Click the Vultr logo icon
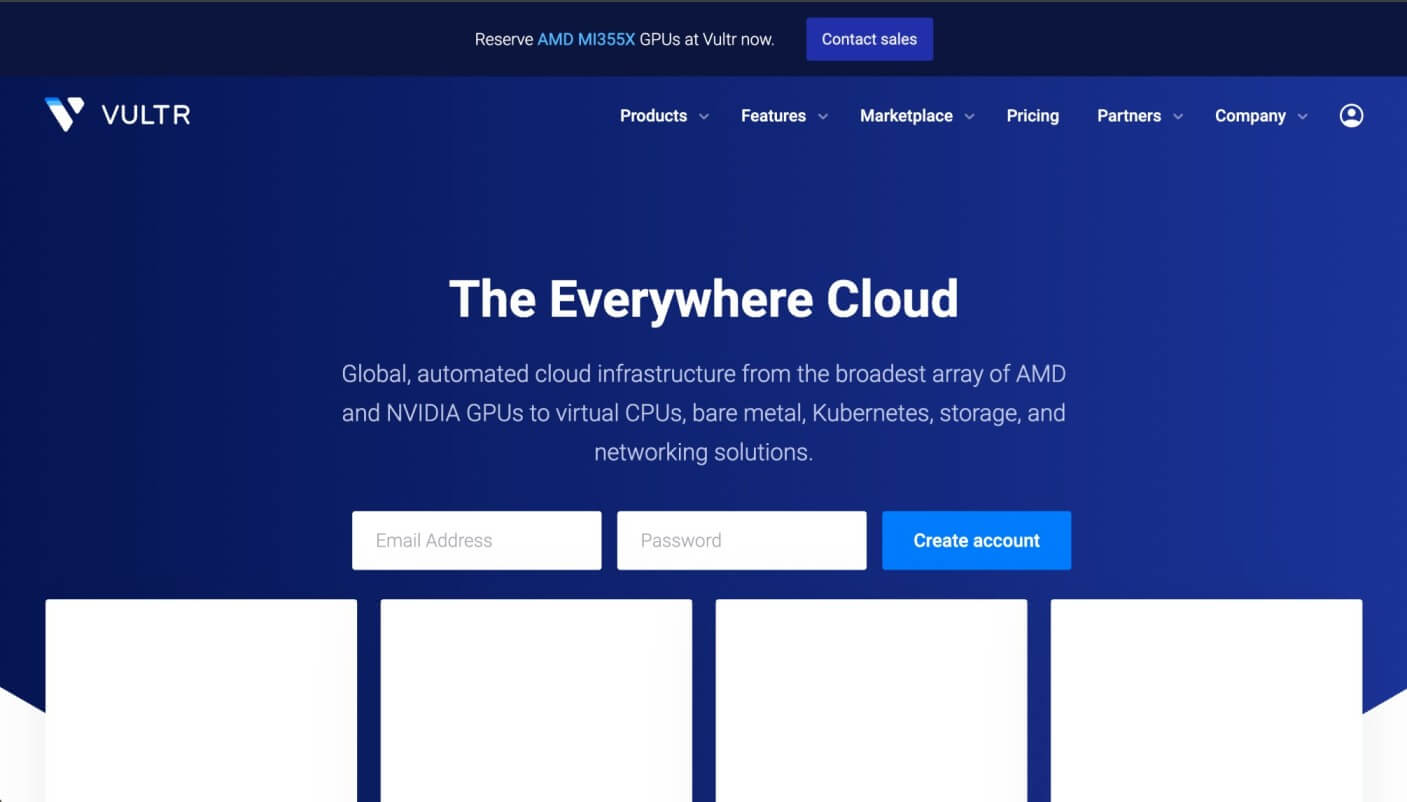This screenshot has height=802, width=1407. click(64, 114)
